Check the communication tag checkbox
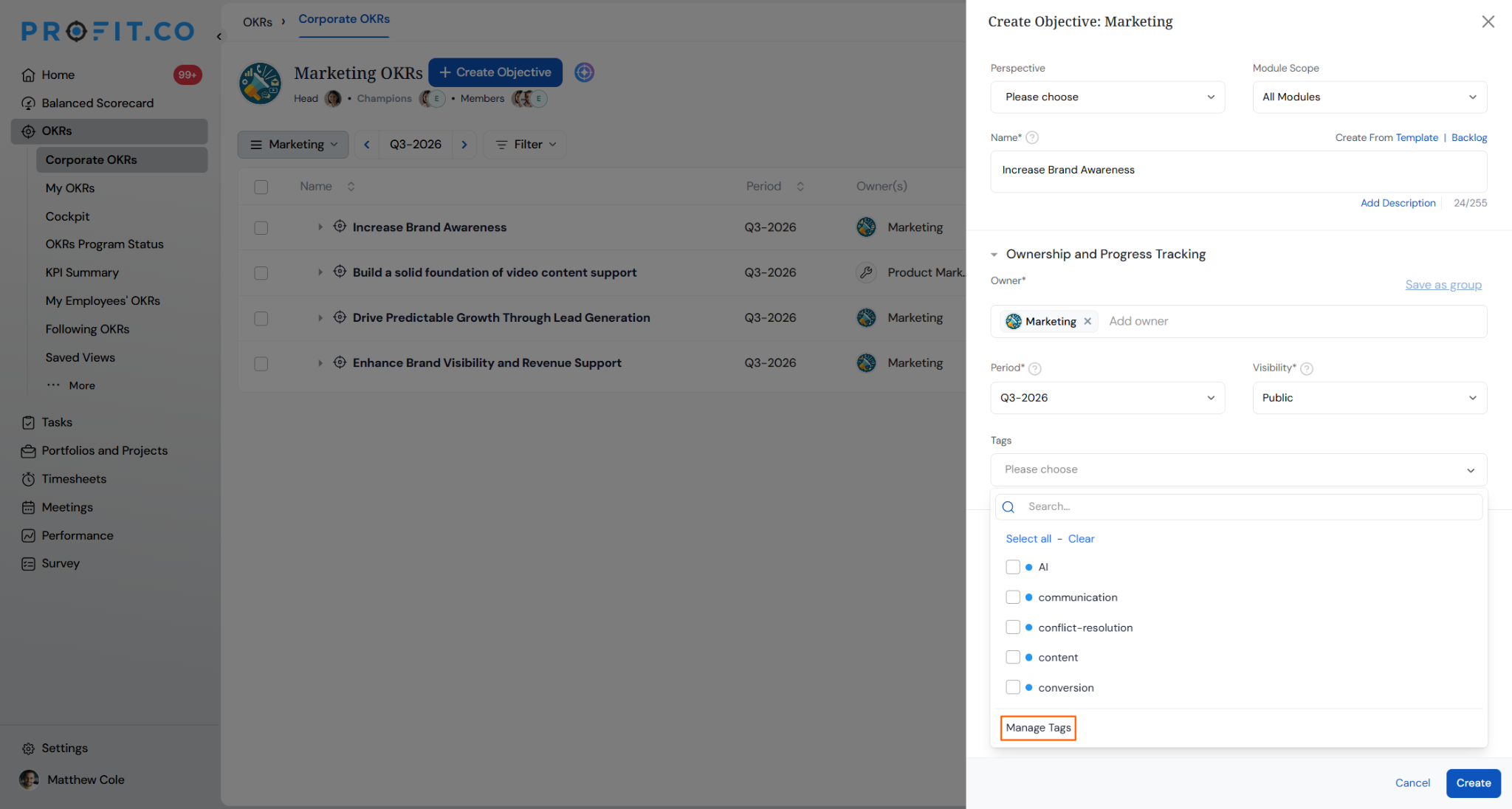Image resolution: width=1512 pixels, height=809 pixels. (1013, 597)
